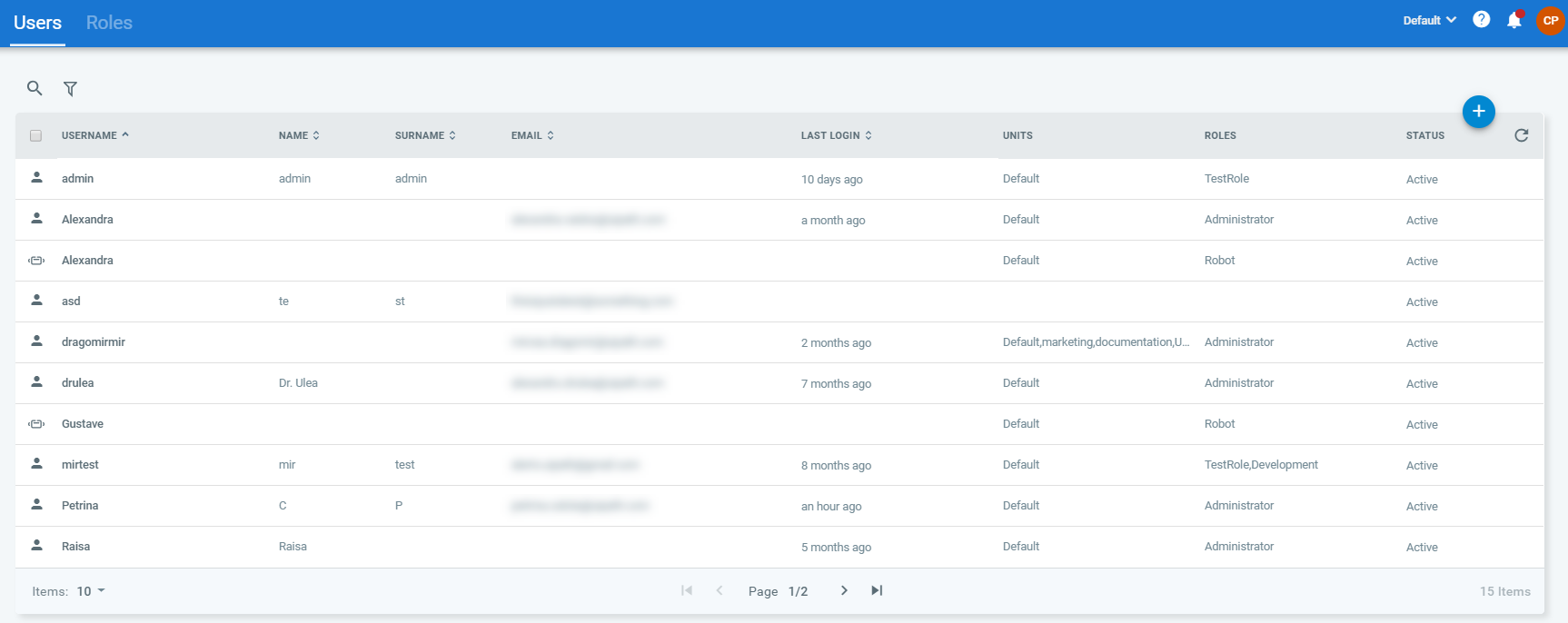Select the Raisa username

pos(75,547)
